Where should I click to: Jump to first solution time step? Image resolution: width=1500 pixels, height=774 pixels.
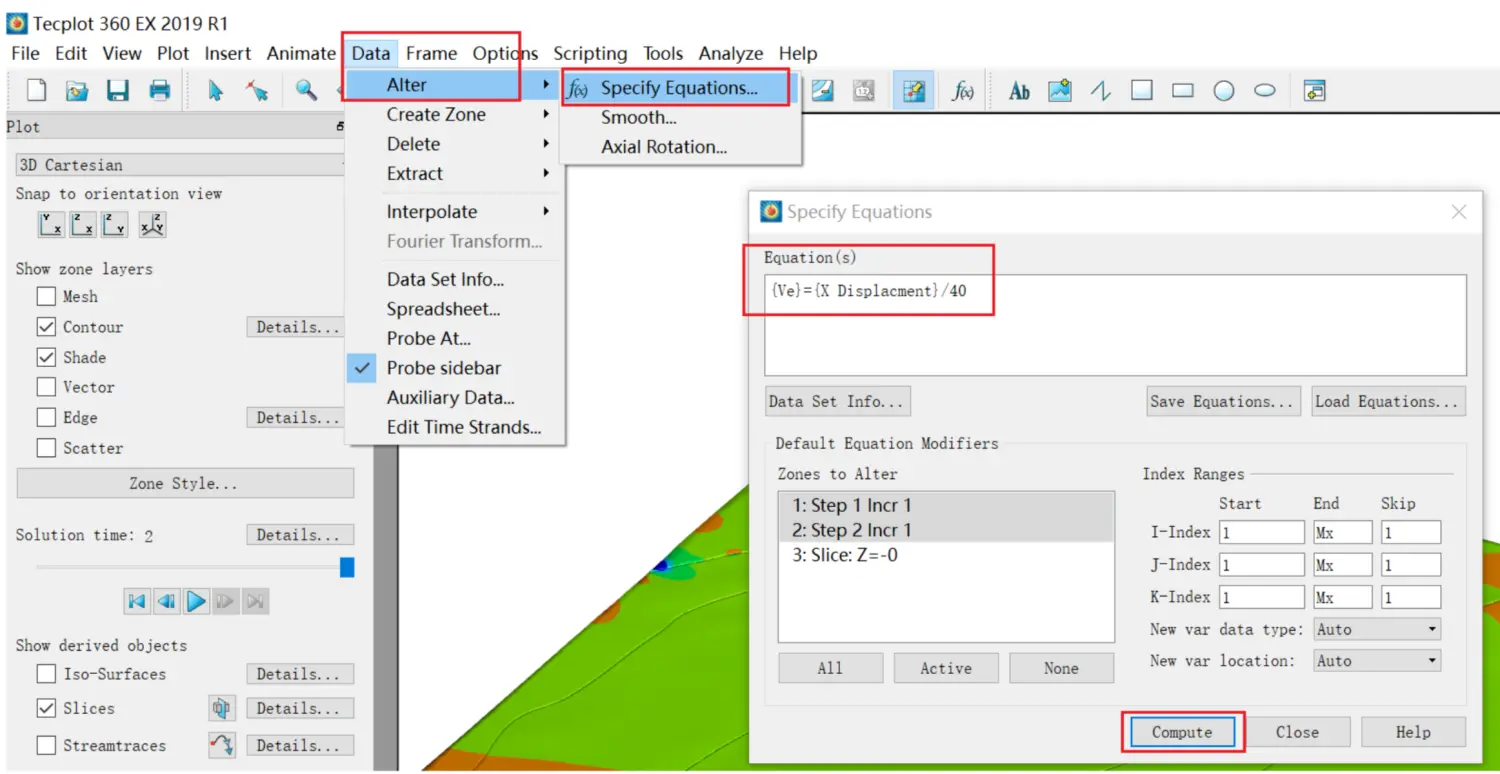pyautogui.click(x=137, y=601)
